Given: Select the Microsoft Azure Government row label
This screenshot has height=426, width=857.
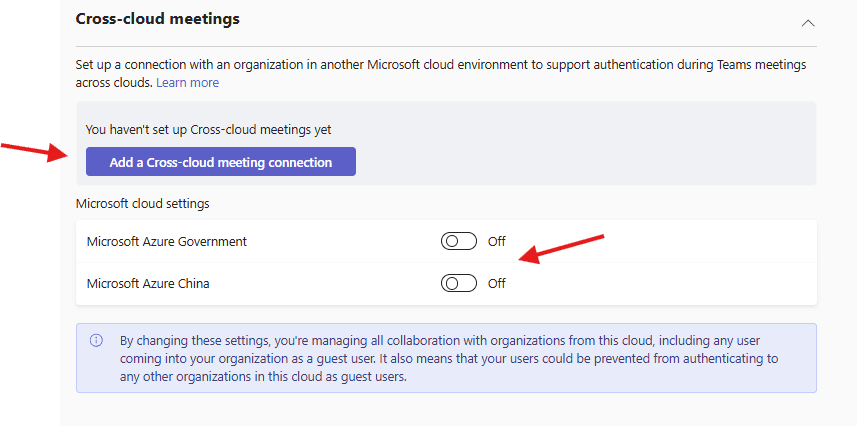Looking at the screenshot, I should 166,242.
